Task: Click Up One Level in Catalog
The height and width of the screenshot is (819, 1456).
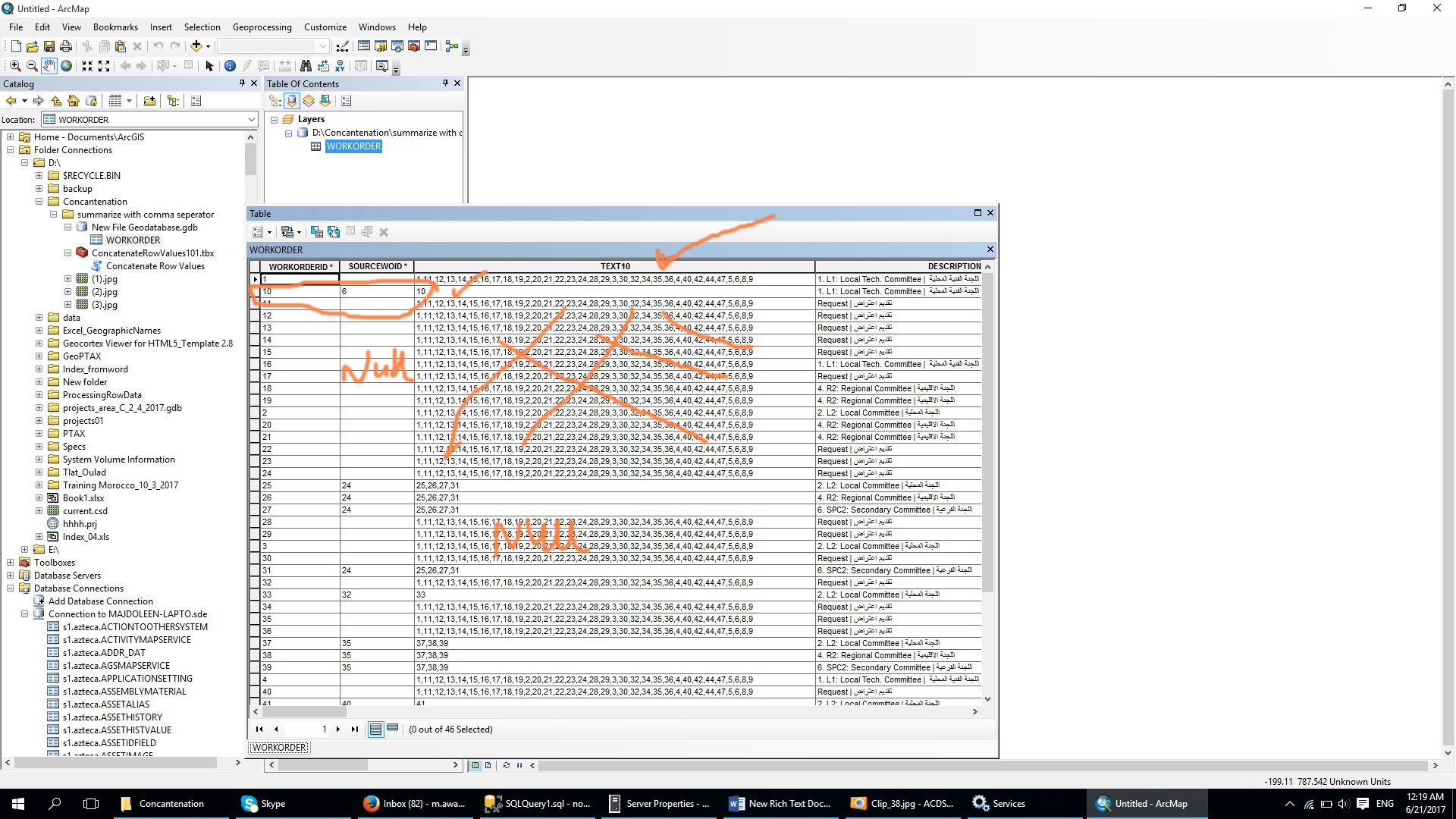Action: click(x=56, y=101)
